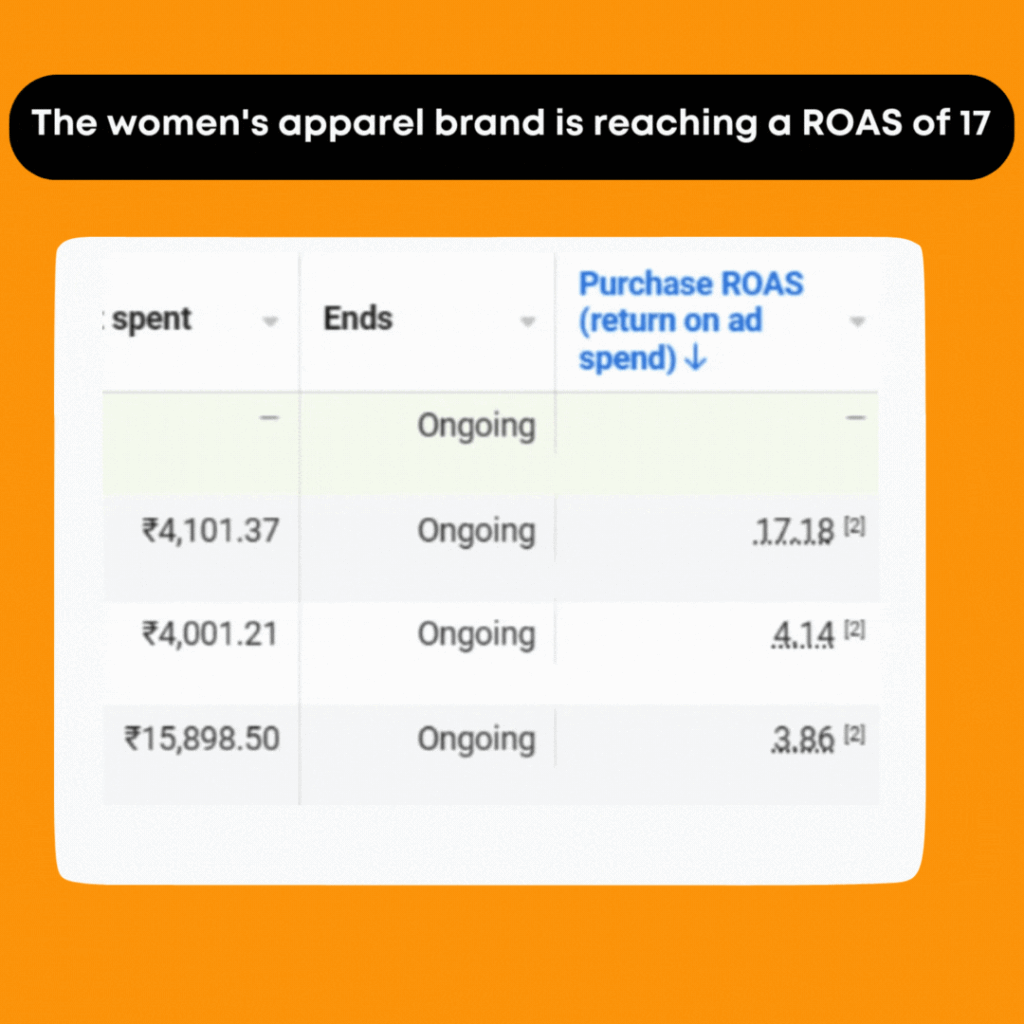Click the ROAS value 4.14

pyautogui.click(x=800, y=635)
